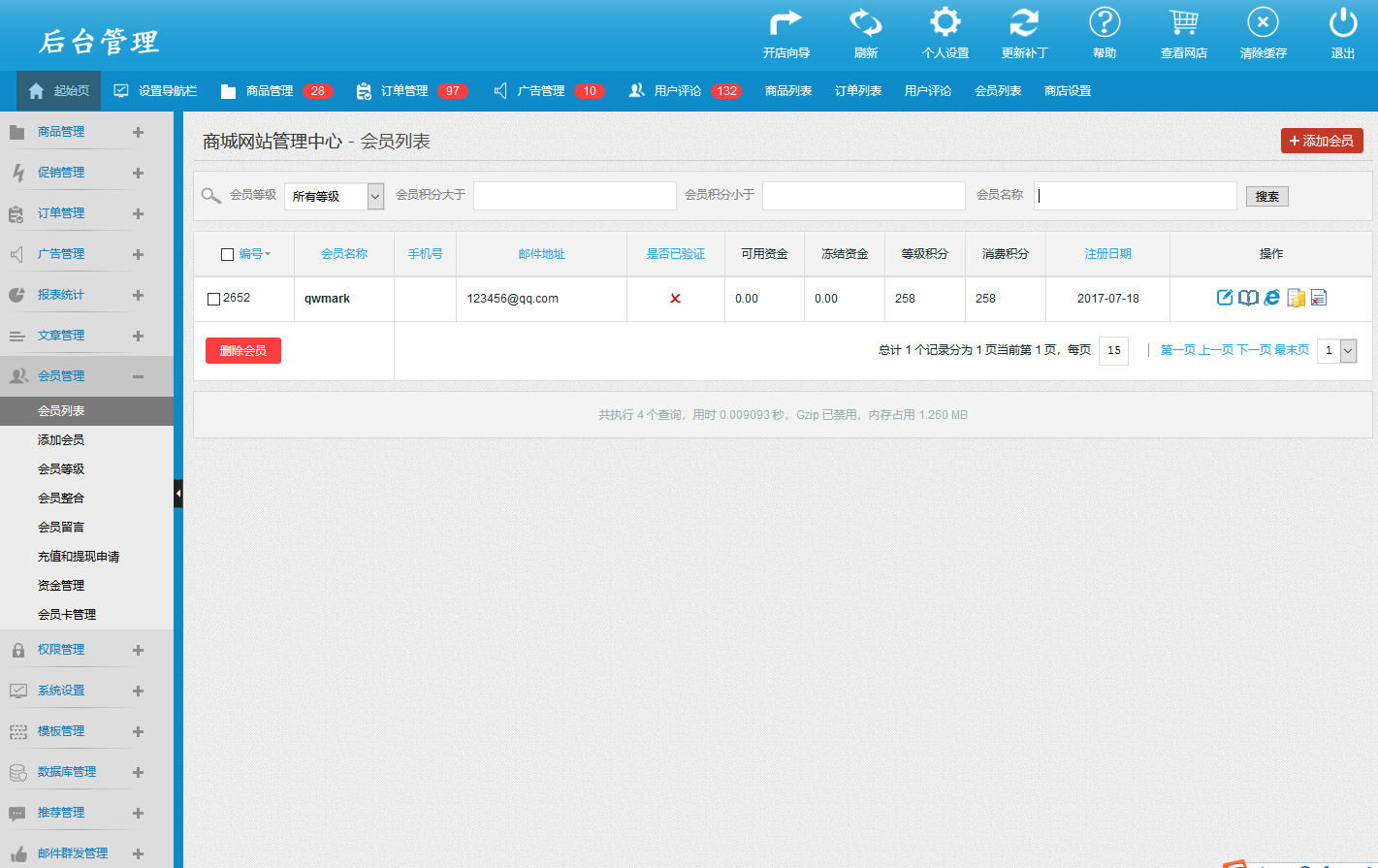This screenshot has width=1378, height=868.
Task: Click the 设置导航栏 checklist icon
Action: (x=121, y=91)
